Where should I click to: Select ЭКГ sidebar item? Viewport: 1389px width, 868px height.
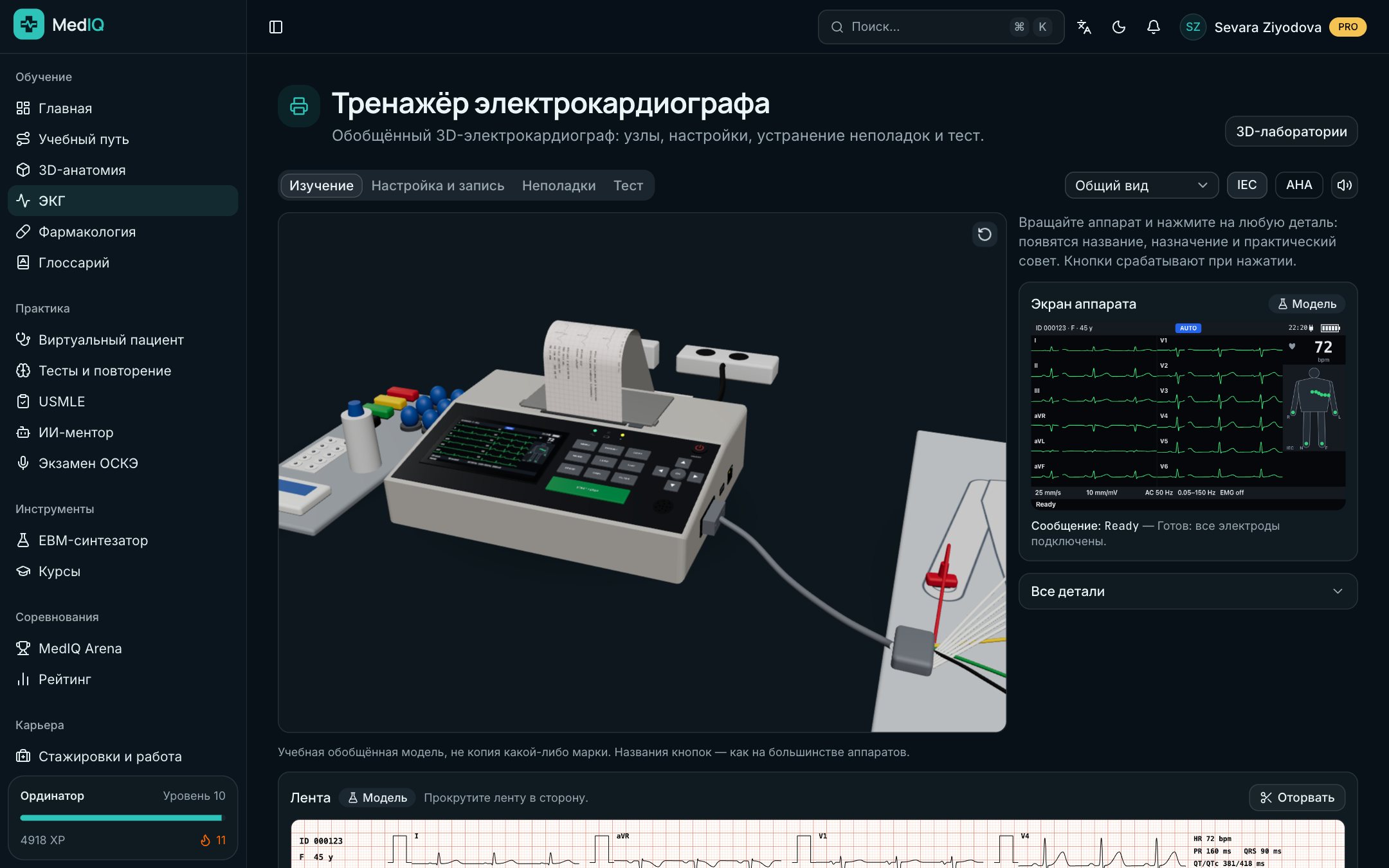(x=123, y=201)
